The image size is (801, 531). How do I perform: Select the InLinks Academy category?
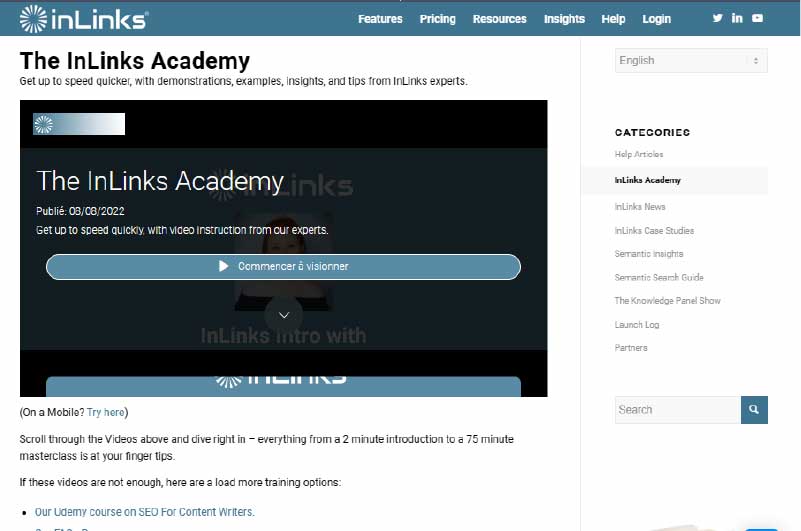[647, 180]
